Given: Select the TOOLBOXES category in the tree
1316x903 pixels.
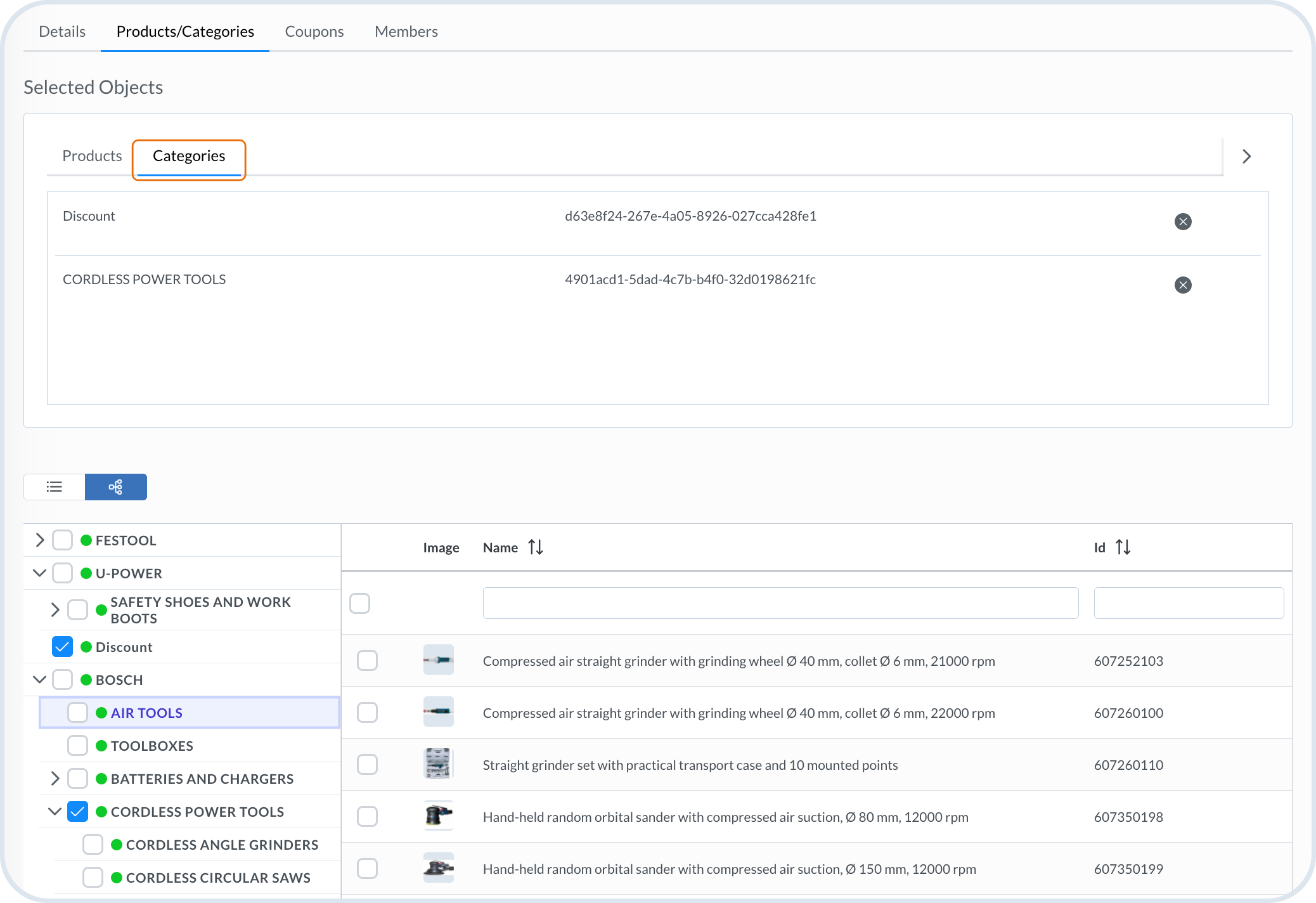Looking at the screenshot, I should point(152,746).
